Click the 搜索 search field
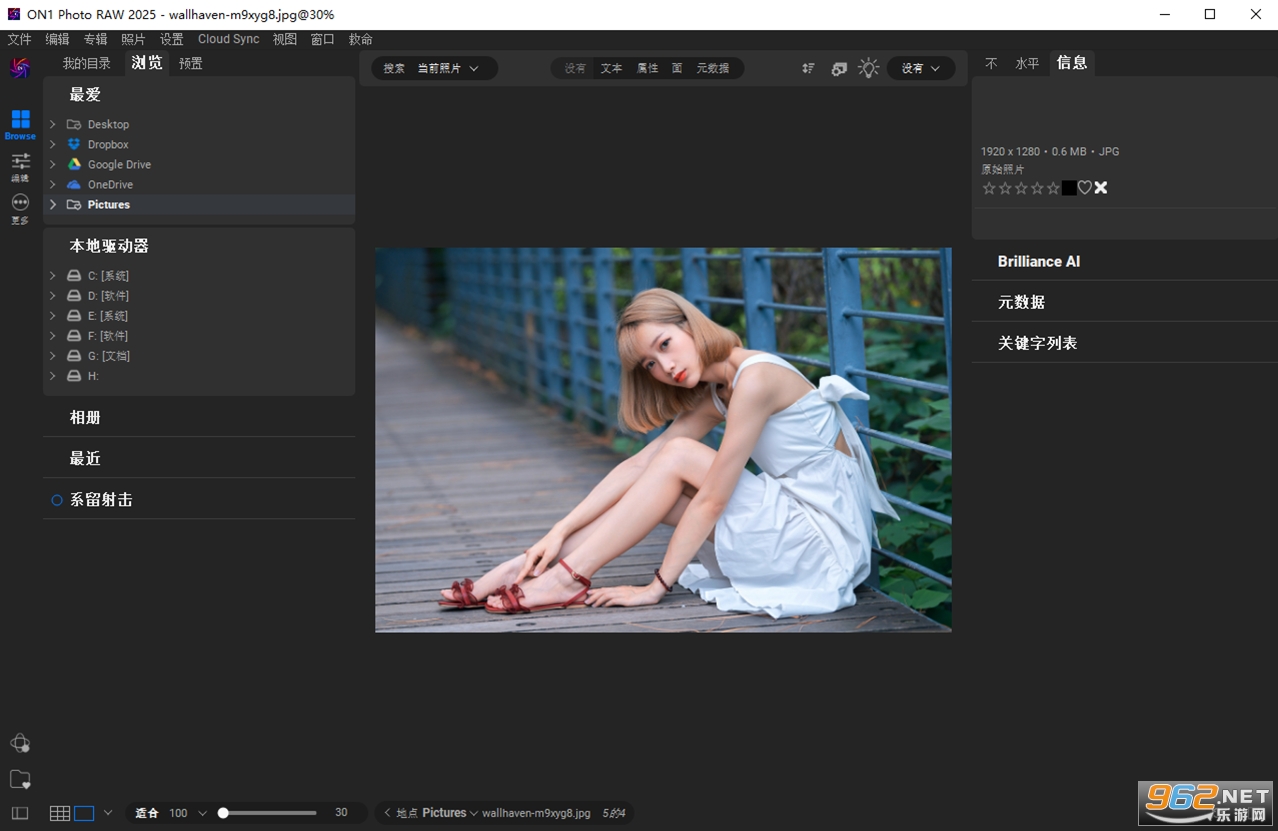This screenshot has height=831, width=1278. pos(394,68)
